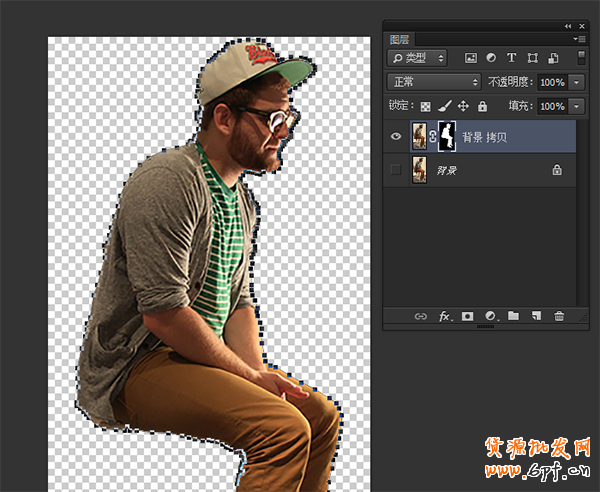The width and height of the screenshot is (600, 492).
Task: Filter layers by text (T) type
Action: [x=511, y=58]
